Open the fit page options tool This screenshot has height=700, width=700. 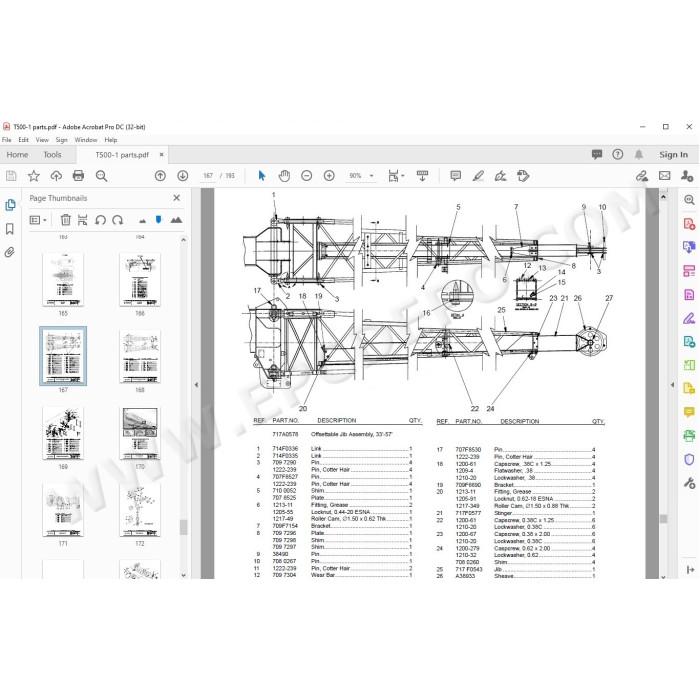[x=396, y=176]
